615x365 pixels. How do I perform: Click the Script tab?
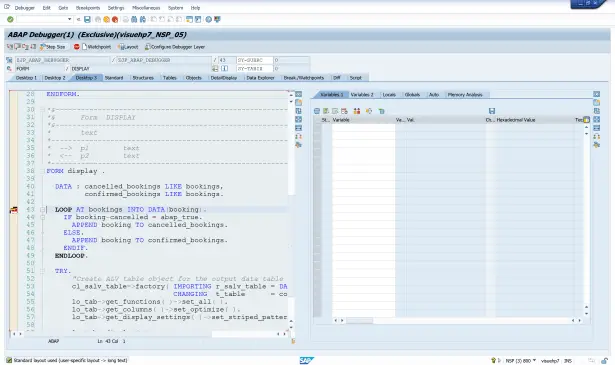point(355,78)
